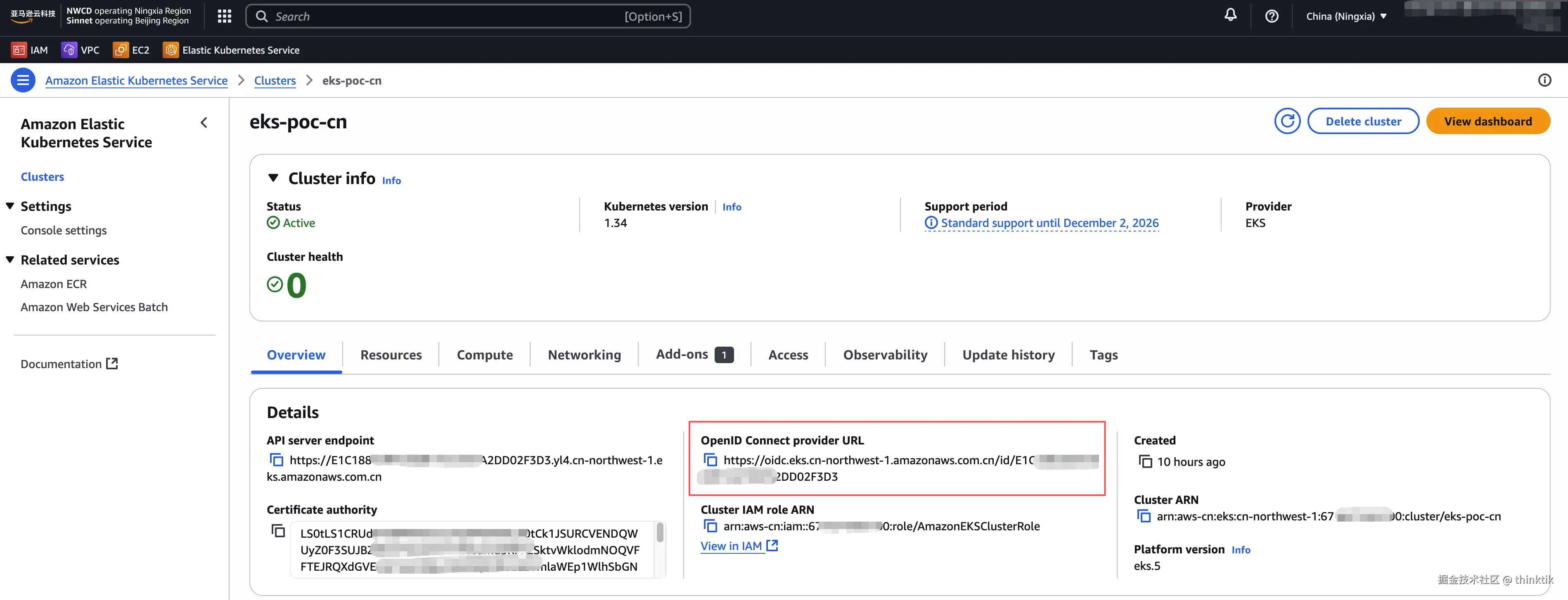The image size is (1568, 600).
Task: Switch to the Add-ons tab
Action: (694, 355)
